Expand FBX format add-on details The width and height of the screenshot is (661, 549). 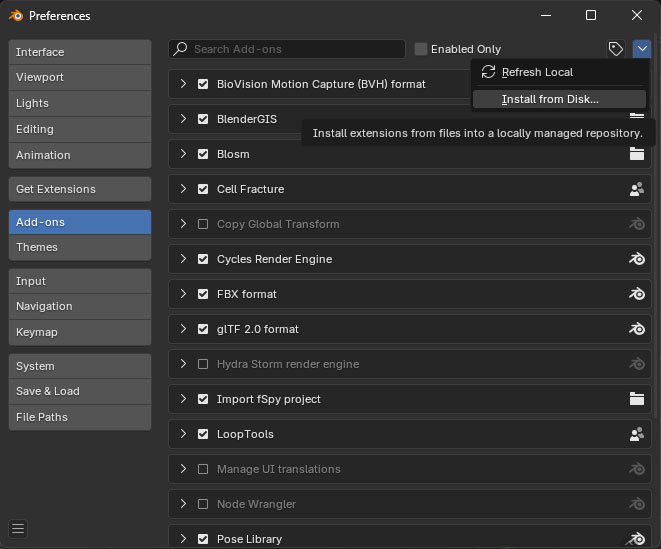pos(183,293)
